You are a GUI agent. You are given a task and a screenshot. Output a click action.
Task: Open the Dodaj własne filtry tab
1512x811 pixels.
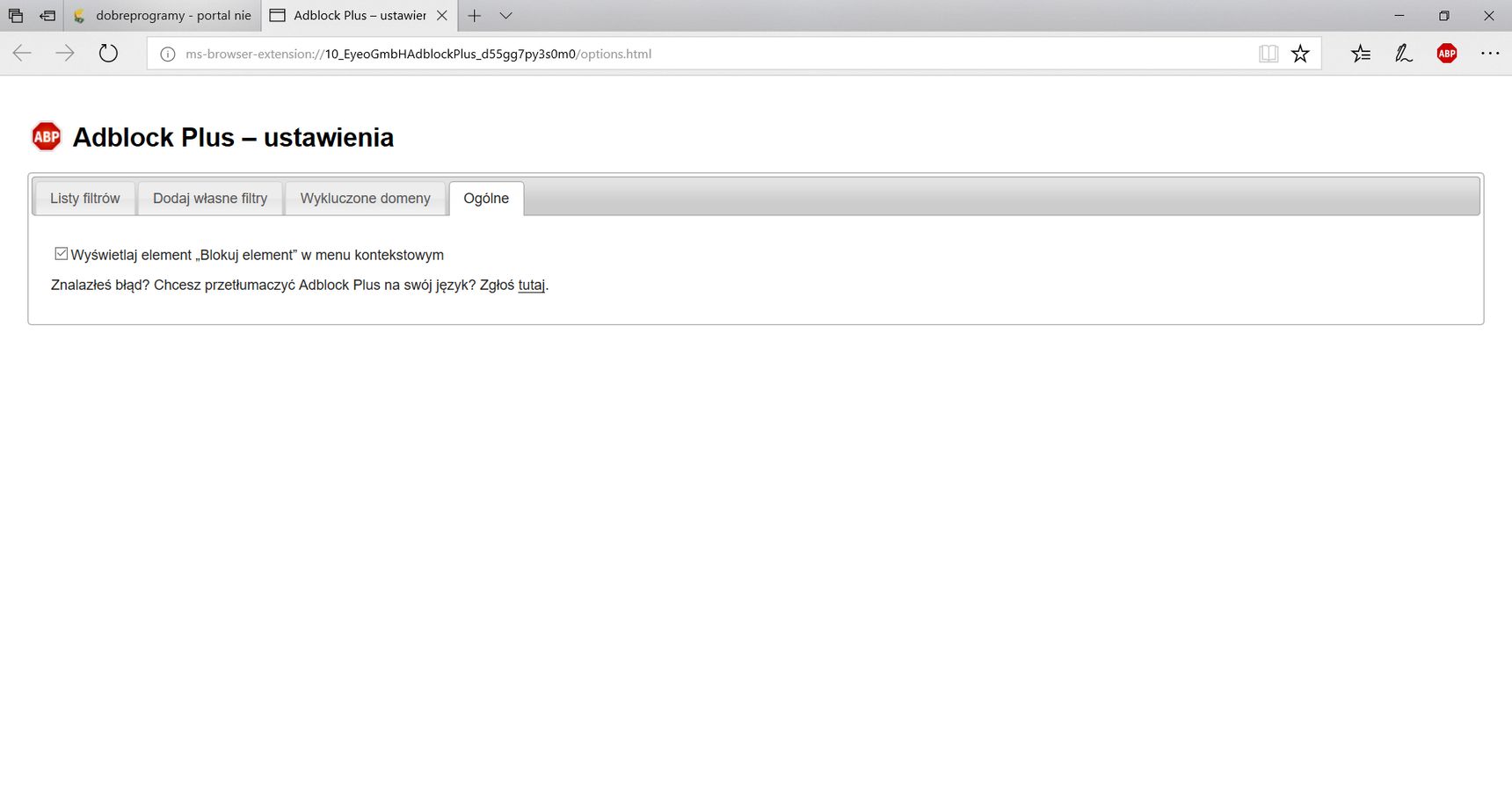210,199
